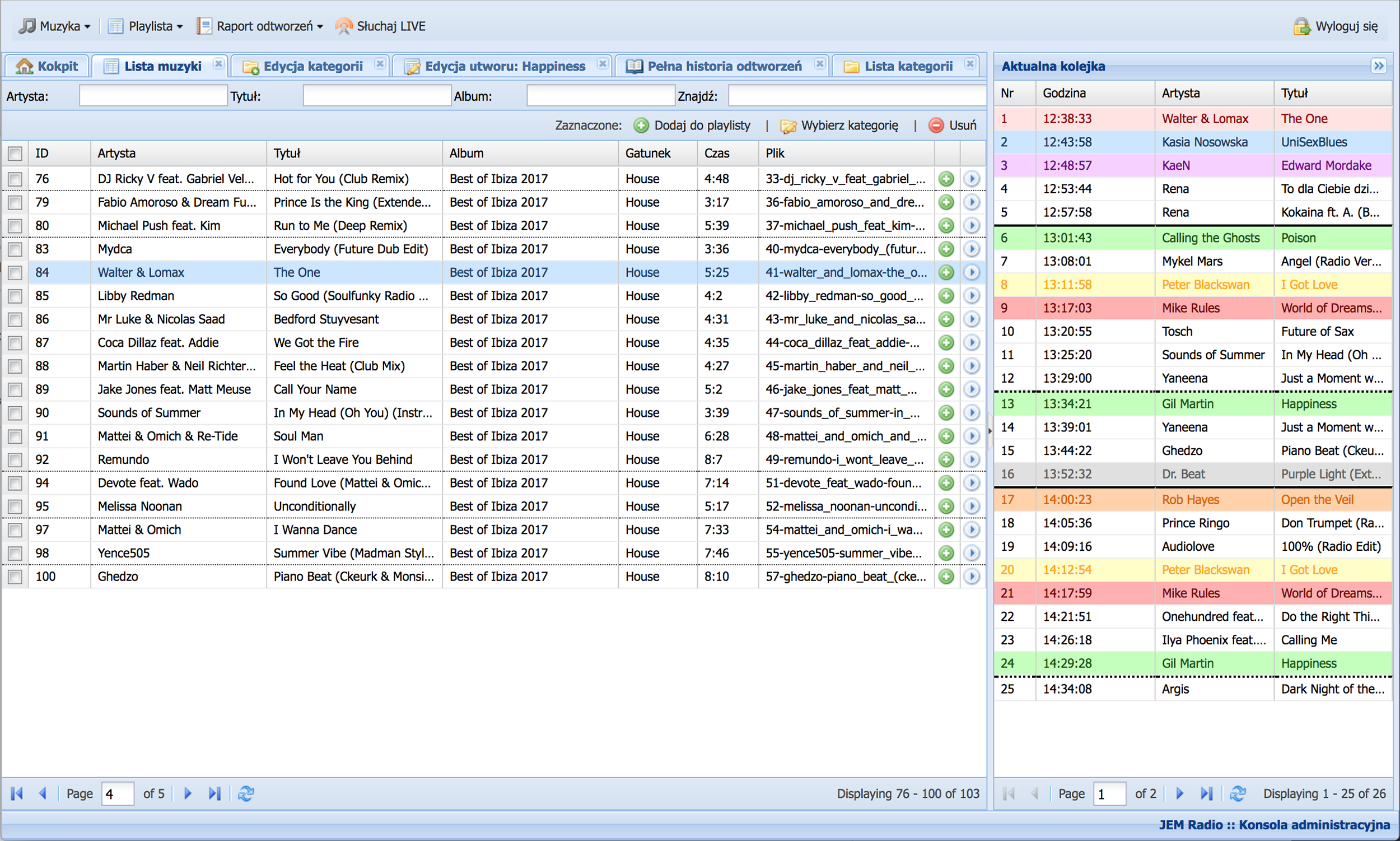Viewport: 1400px width, 841px height.
Task: Click the Artysta filter input field
Action: point(153,96)
